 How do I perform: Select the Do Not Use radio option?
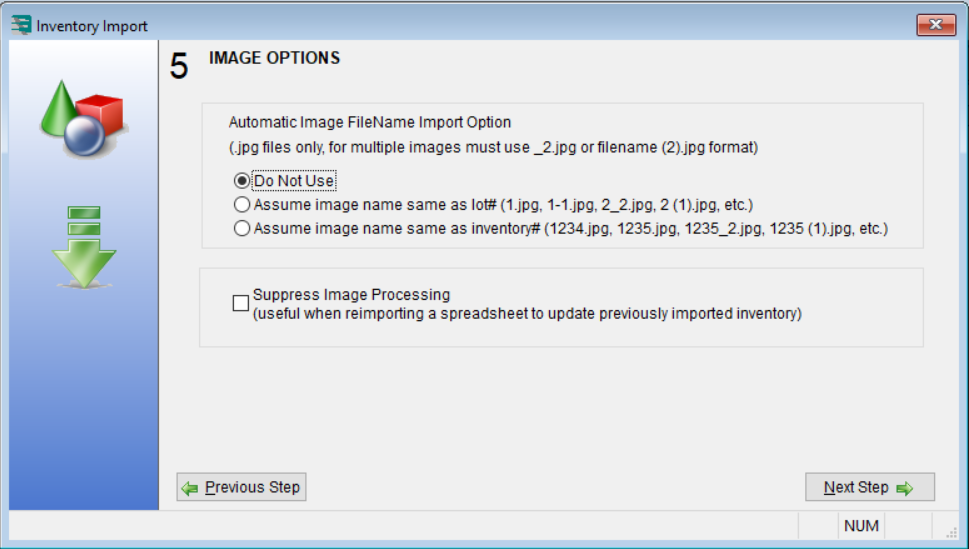click(241, 181)
